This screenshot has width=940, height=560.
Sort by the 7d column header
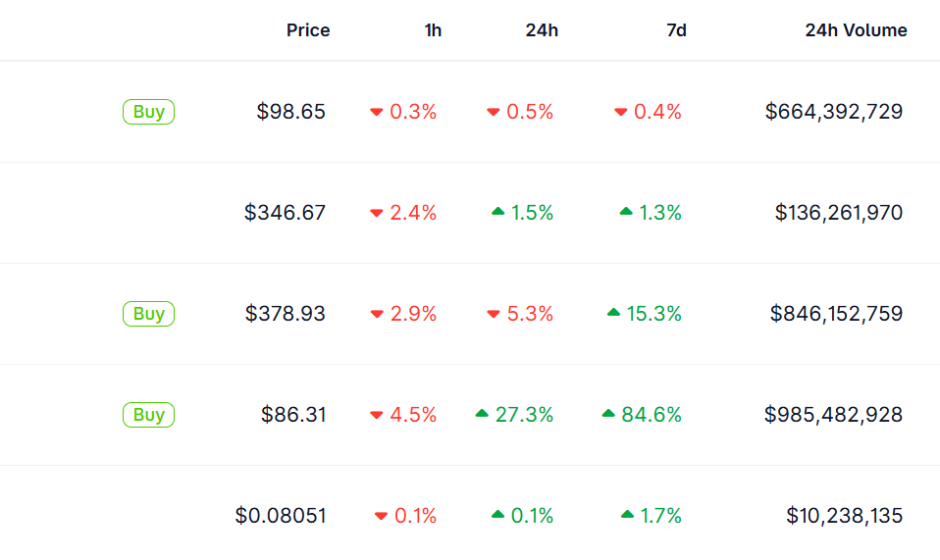(x=676, y=30)
